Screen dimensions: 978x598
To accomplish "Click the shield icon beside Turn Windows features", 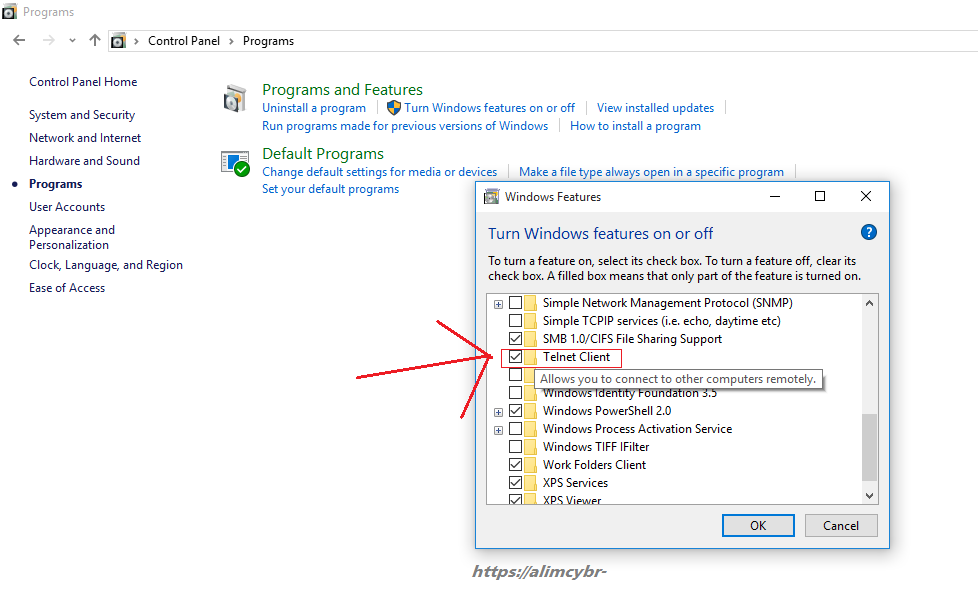I will [x=394, y=108].
